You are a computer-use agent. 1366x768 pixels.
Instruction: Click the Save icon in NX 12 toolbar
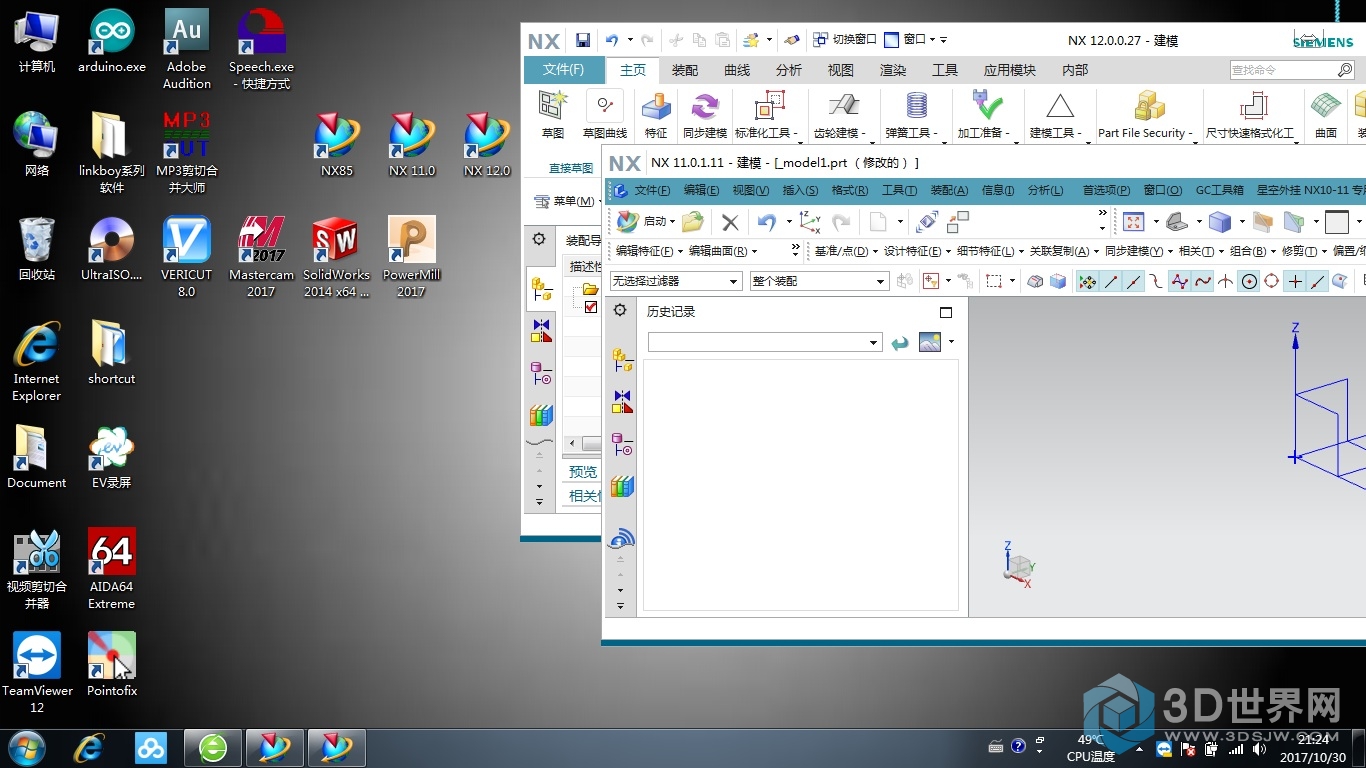[x=583, y=40]
